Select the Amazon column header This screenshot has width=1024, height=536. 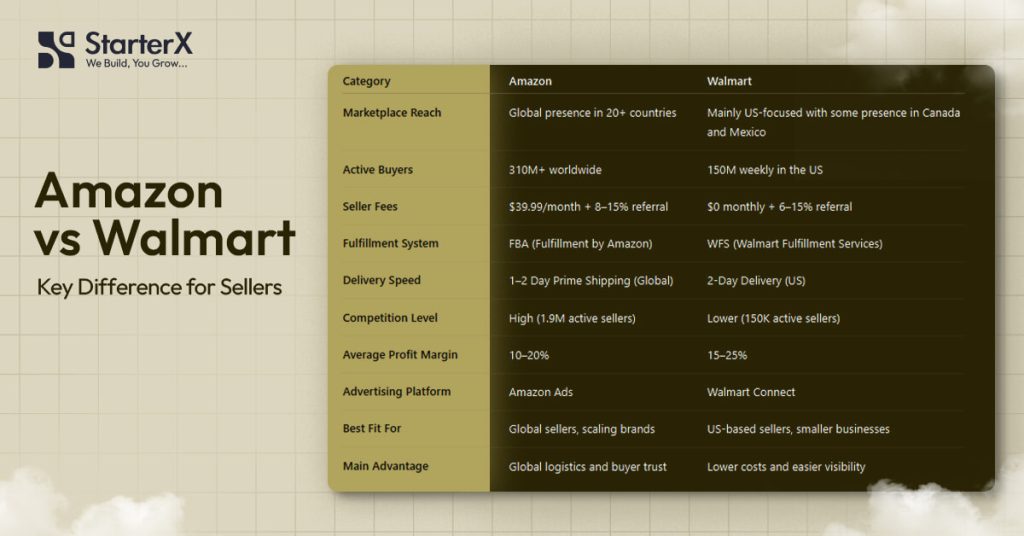tap(530, 81)
